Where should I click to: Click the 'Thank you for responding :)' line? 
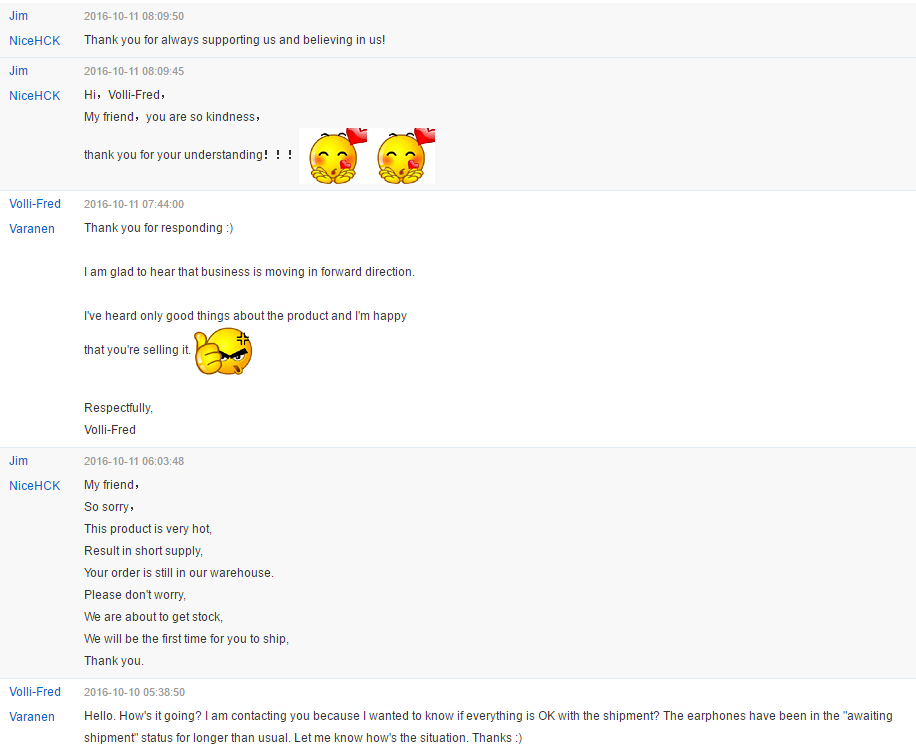tap(158, 228)
